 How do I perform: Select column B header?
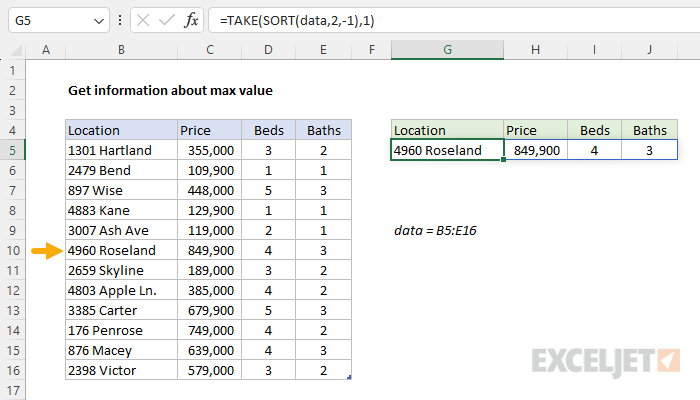pos(121,50)
